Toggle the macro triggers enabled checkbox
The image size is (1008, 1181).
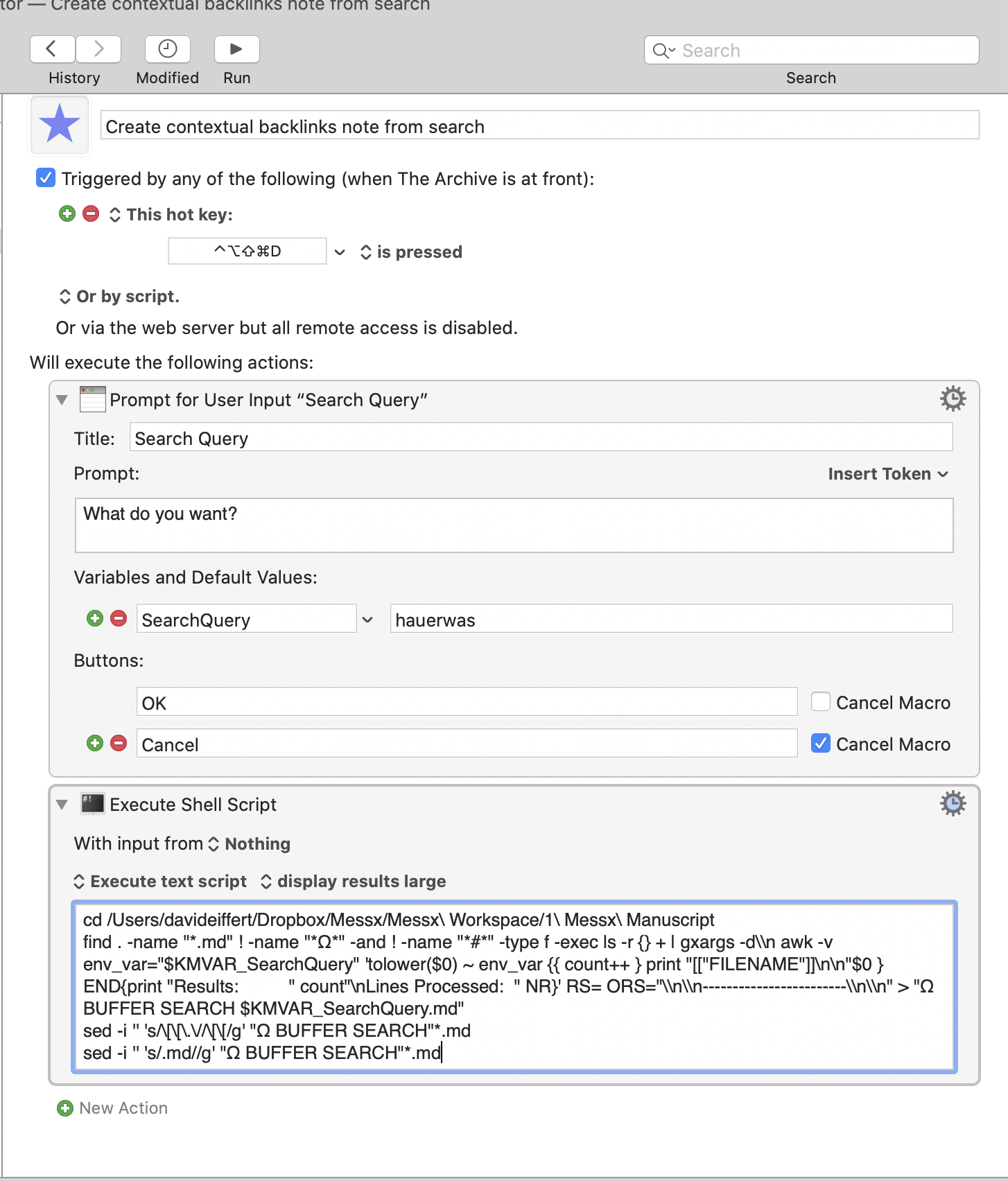[46, 178]
